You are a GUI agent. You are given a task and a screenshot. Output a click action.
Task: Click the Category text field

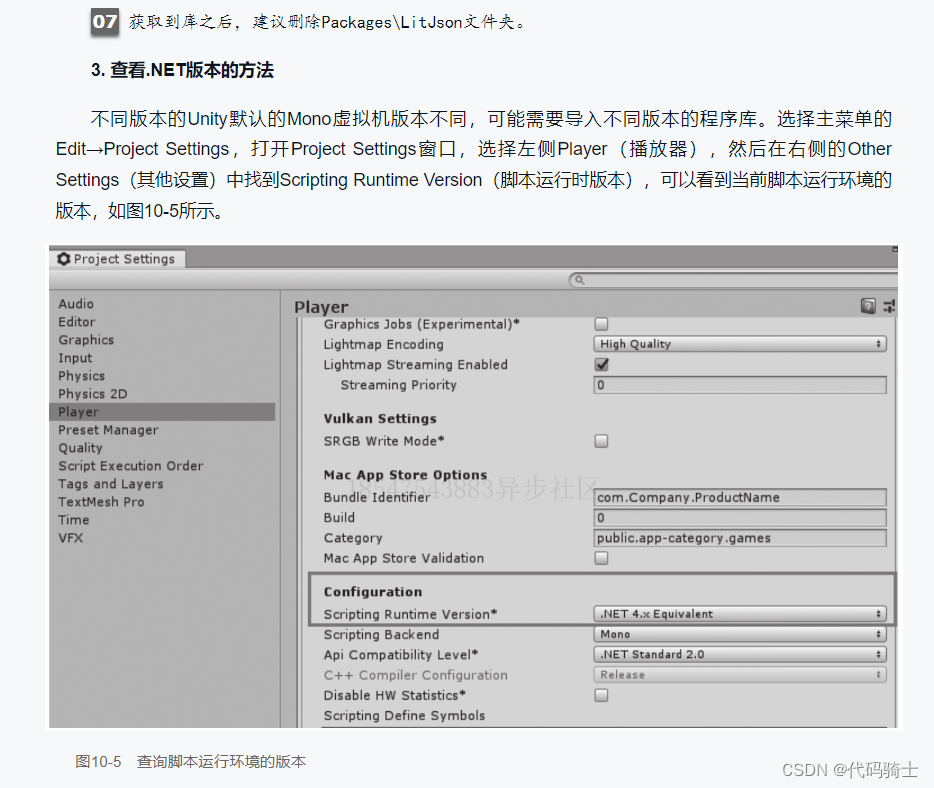(x=740, y=538)
